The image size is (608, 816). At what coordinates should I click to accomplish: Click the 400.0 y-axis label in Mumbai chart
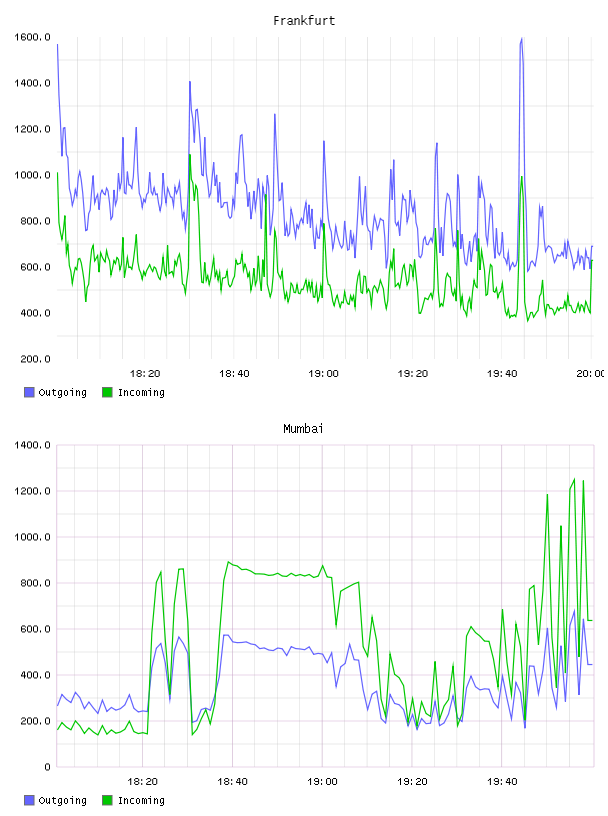click(35, 675)
